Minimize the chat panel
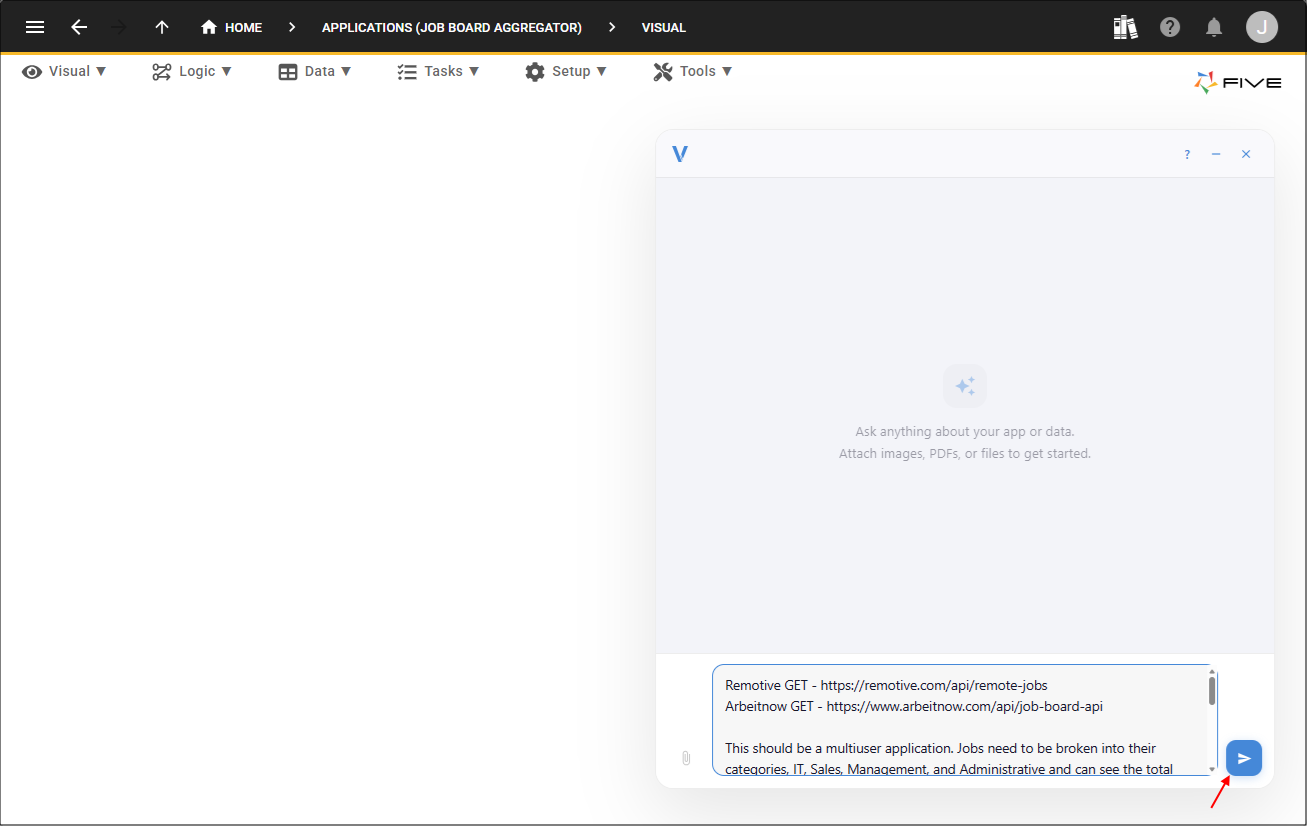This screenshot has height=826, width=1307. click(1216, 154)
